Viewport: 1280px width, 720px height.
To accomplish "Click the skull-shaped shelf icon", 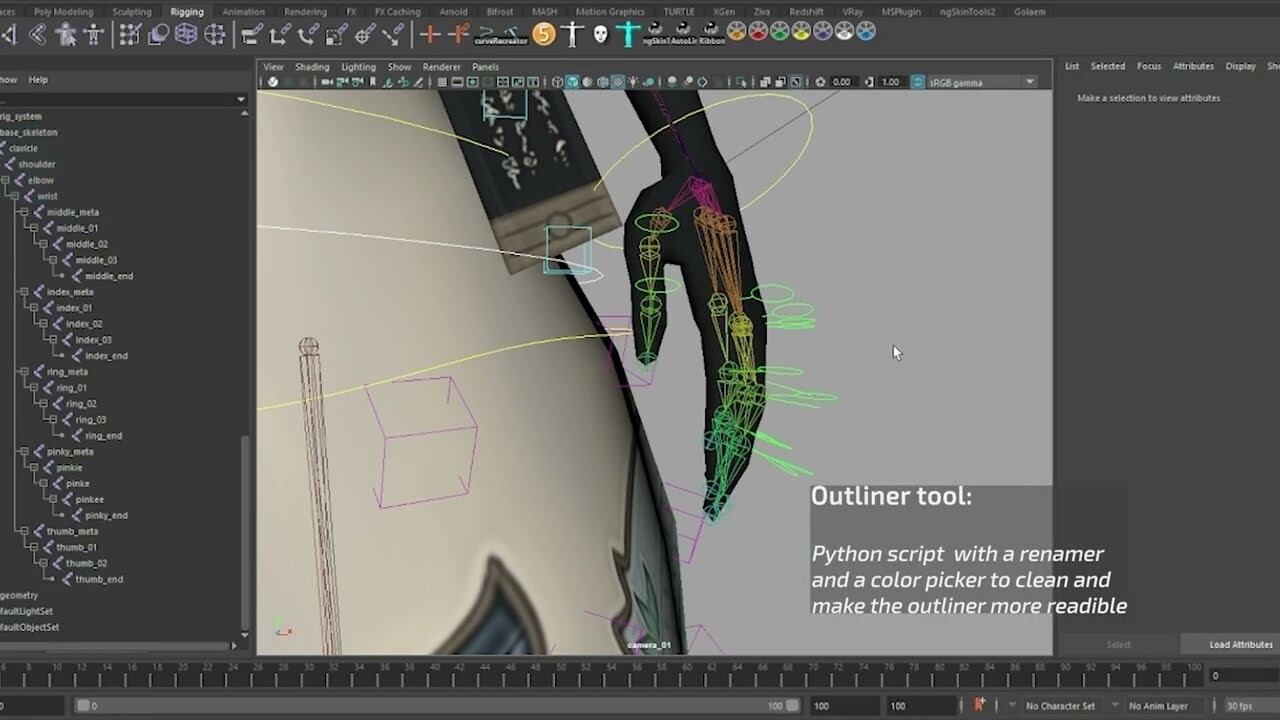I will pos(600,33).
